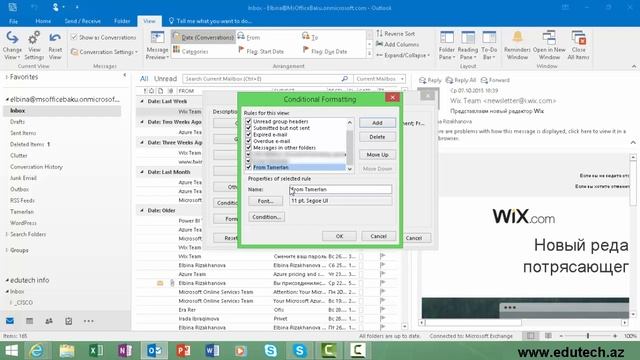Arrange by From icon in Arrangement gallery
The width and height of the screenshot is (640, 360).
tap(241, 37)
